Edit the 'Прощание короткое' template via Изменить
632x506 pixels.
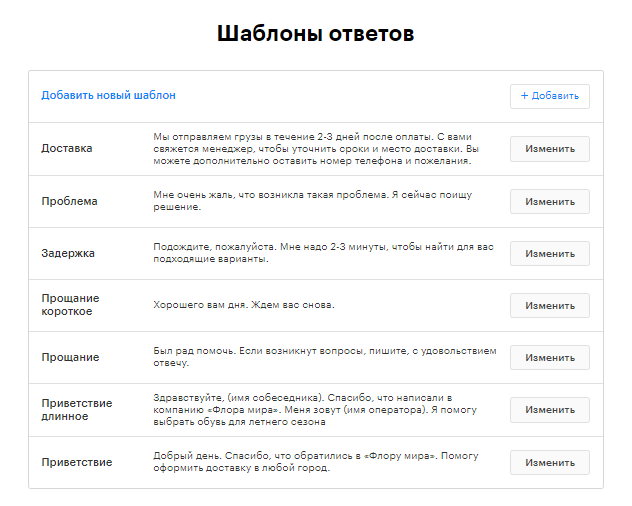(549, 306)
